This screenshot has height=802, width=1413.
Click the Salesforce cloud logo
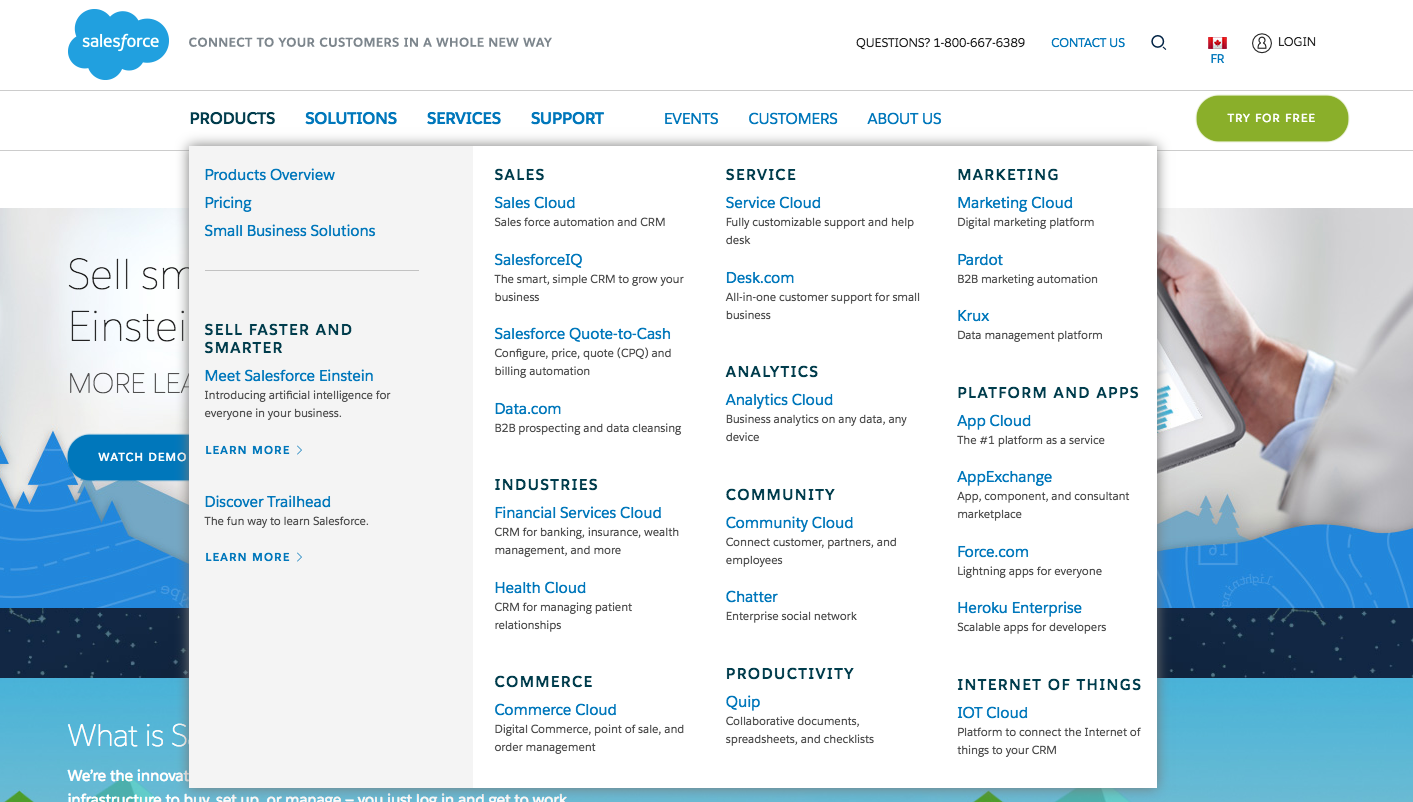coord(117,44)
